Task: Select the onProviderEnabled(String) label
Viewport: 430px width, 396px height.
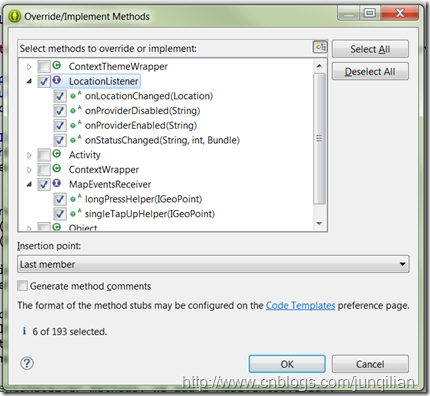Action: pyautogui.click(x=141, y=125)
